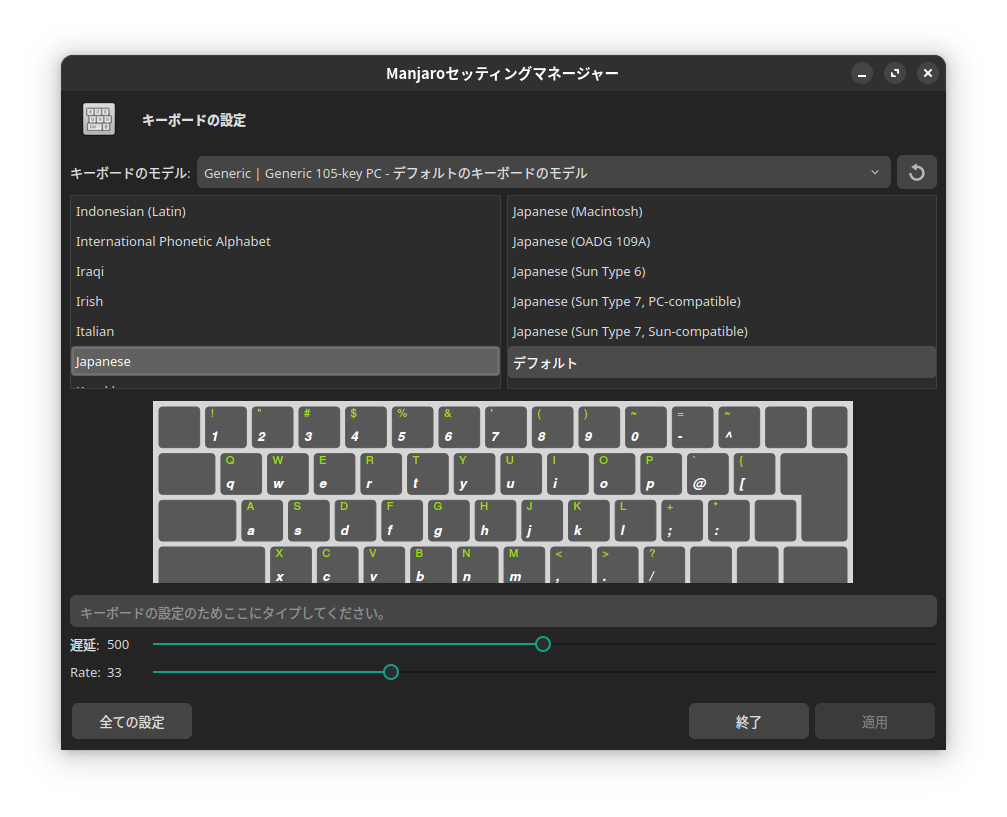The width and height of the screenshot is (1007, 817).
Task: Choose Japanese (Sun Type 7, Sun-compatible) variant
Action: point(721,331)
